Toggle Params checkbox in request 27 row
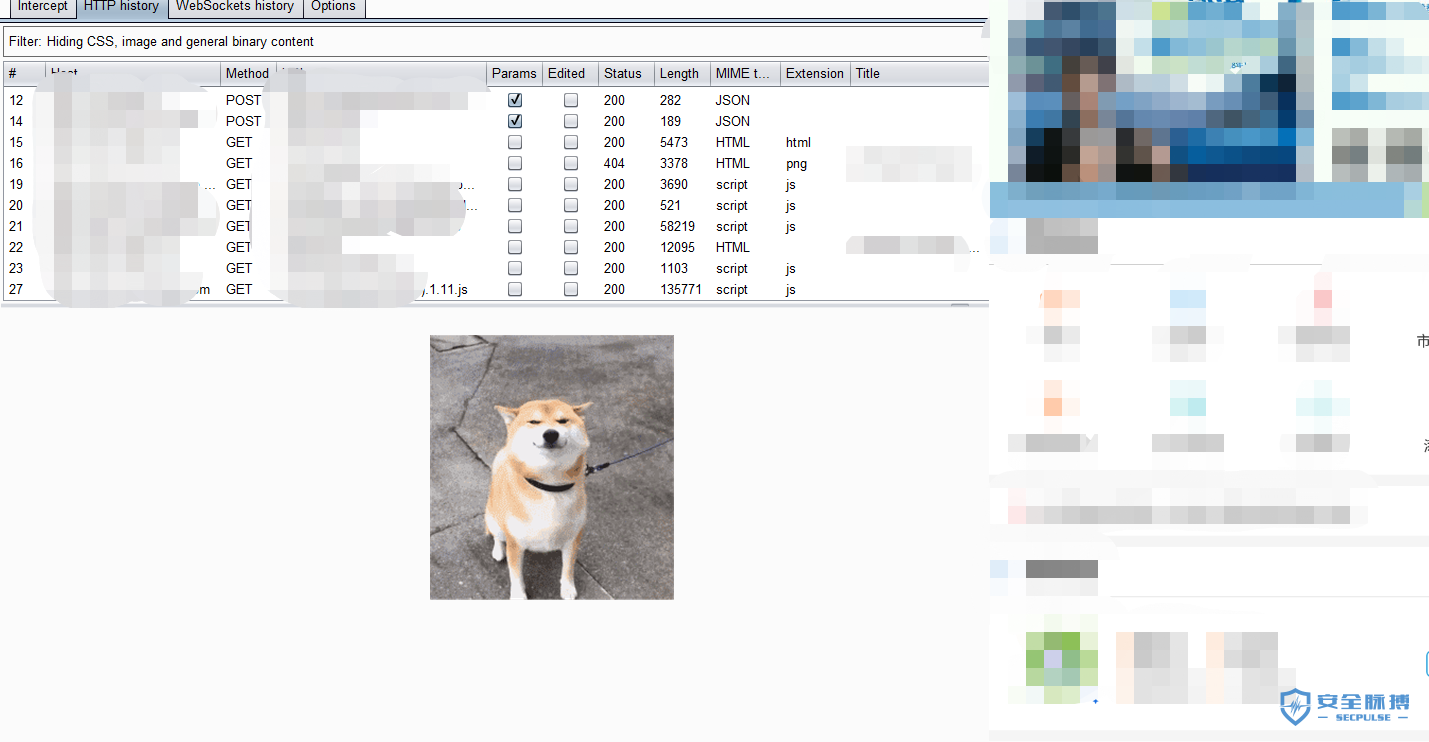This screenshot has height=742, width=1429. tap(515, 289)
